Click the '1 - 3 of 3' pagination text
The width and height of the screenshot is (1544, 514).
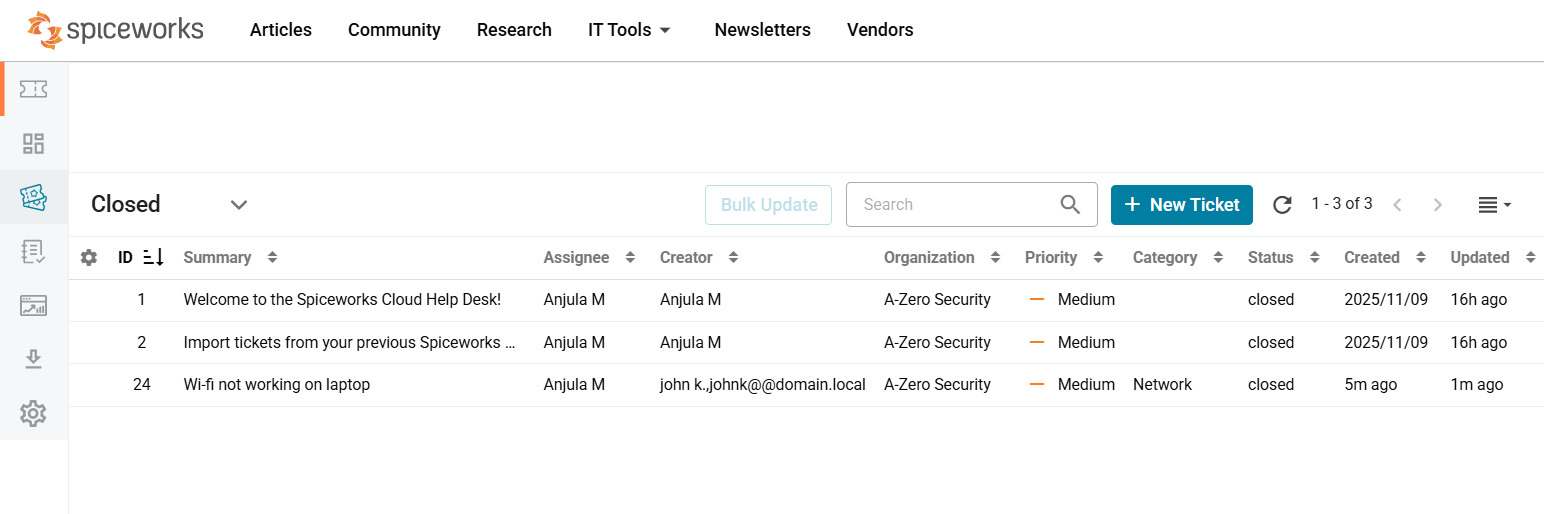1342,204
